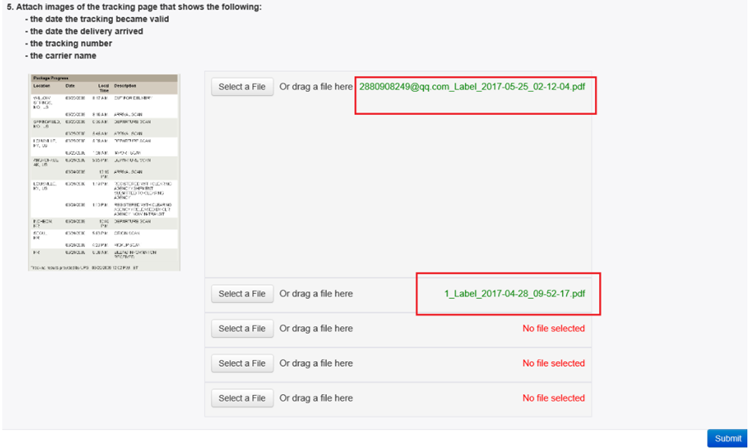This screenshot has height=448, width=750.
Task: Open the package progress tracking thumbnail
Action: [x=104, y=172]
